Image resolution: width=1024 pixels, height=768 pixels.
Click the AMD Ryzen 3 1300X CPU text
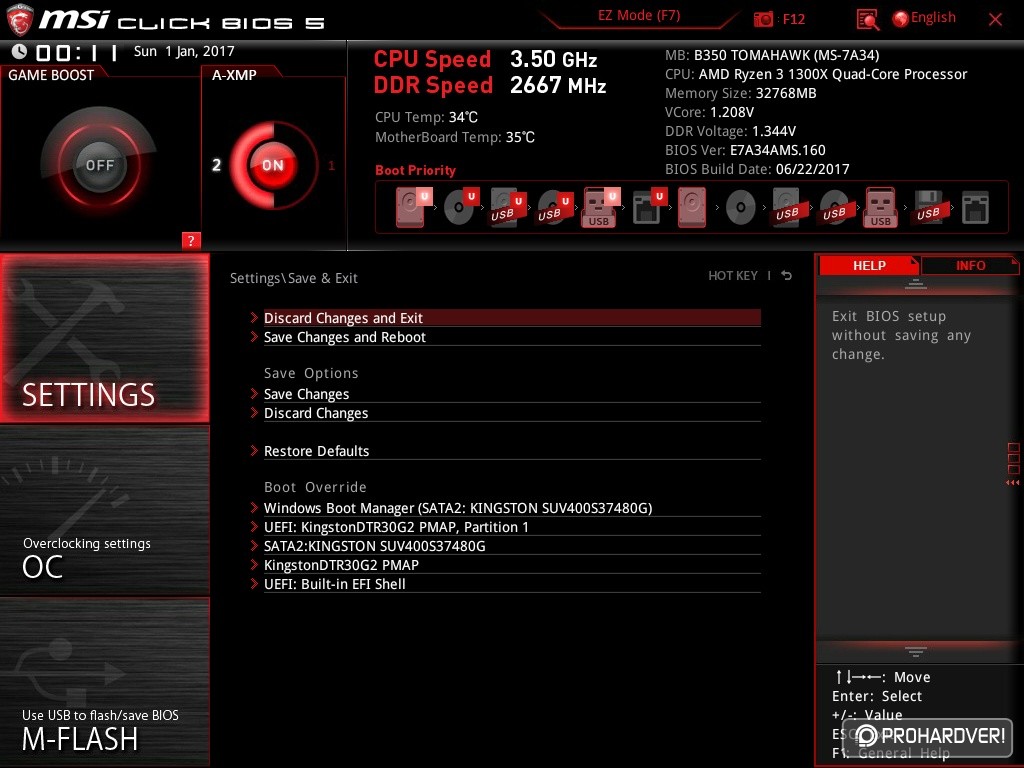[x=833, y=74]
